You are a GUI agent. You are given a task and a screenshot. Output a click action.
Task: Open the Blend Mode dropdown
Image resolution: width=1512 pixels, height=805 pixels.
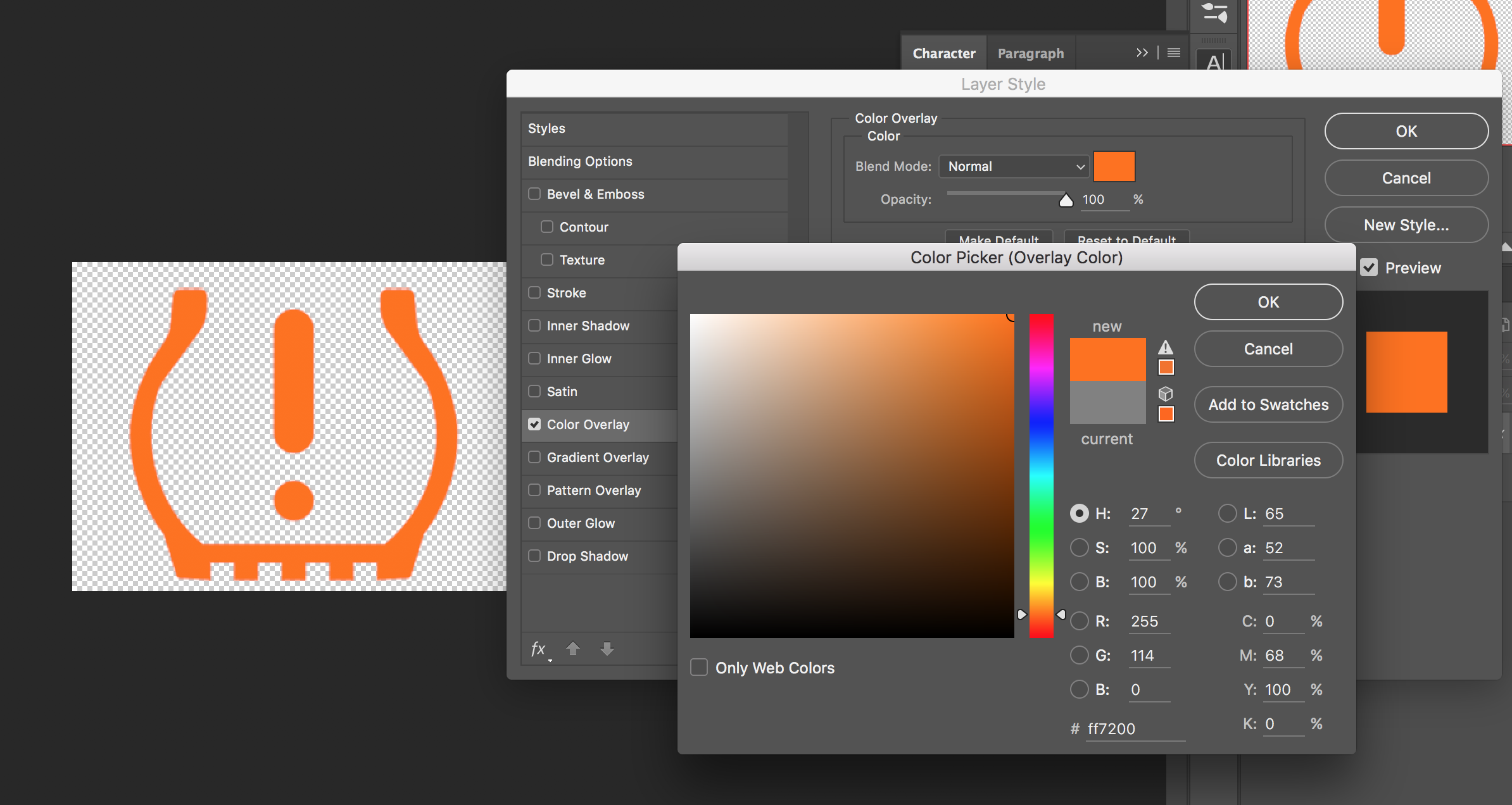point(1014,166)
